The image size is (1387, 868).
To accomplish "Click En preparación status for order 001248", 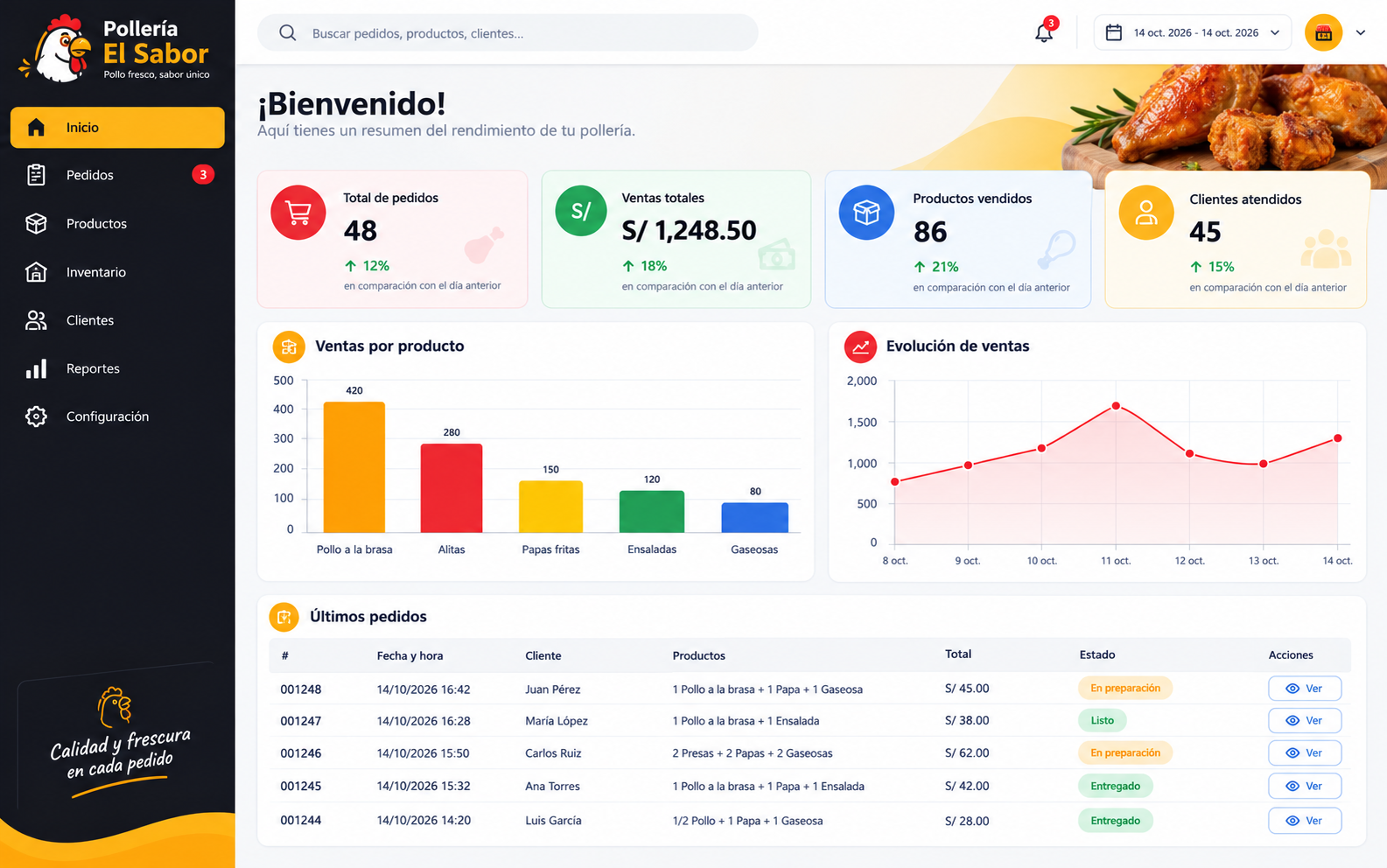I will click(1125, 689).
